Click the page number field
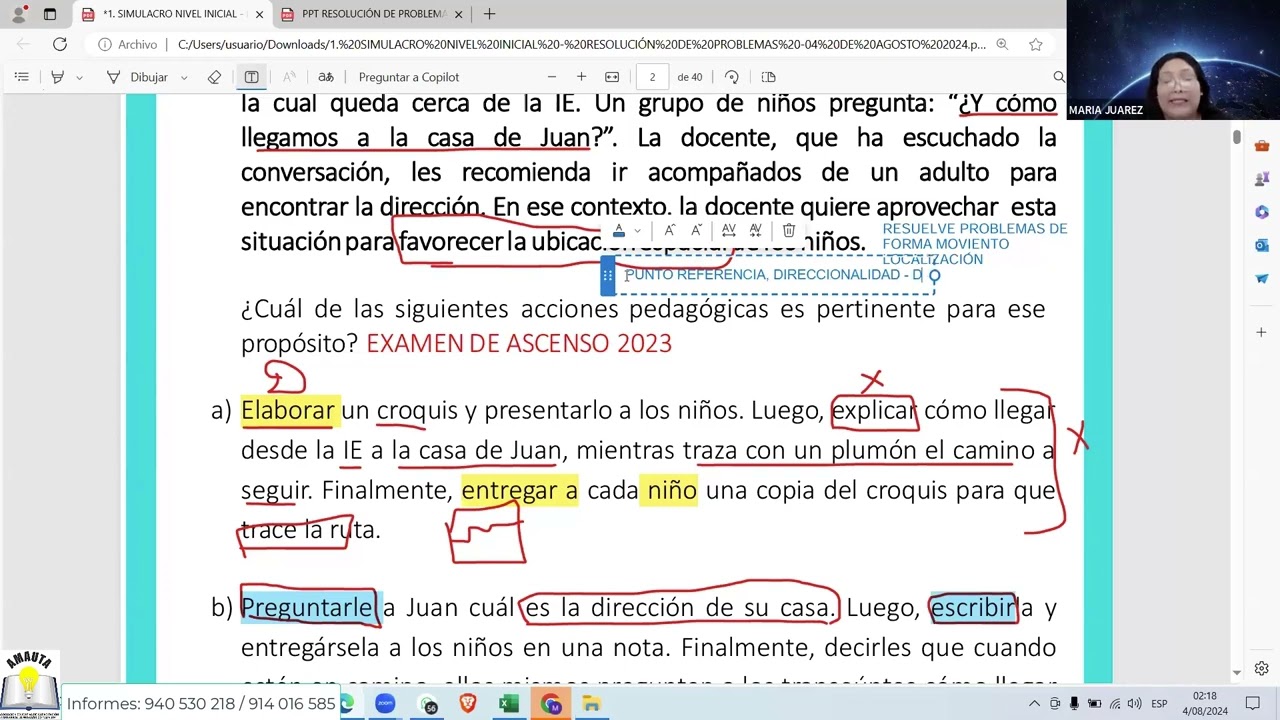This screenshot has height=720, width=1280. [652, 77]
